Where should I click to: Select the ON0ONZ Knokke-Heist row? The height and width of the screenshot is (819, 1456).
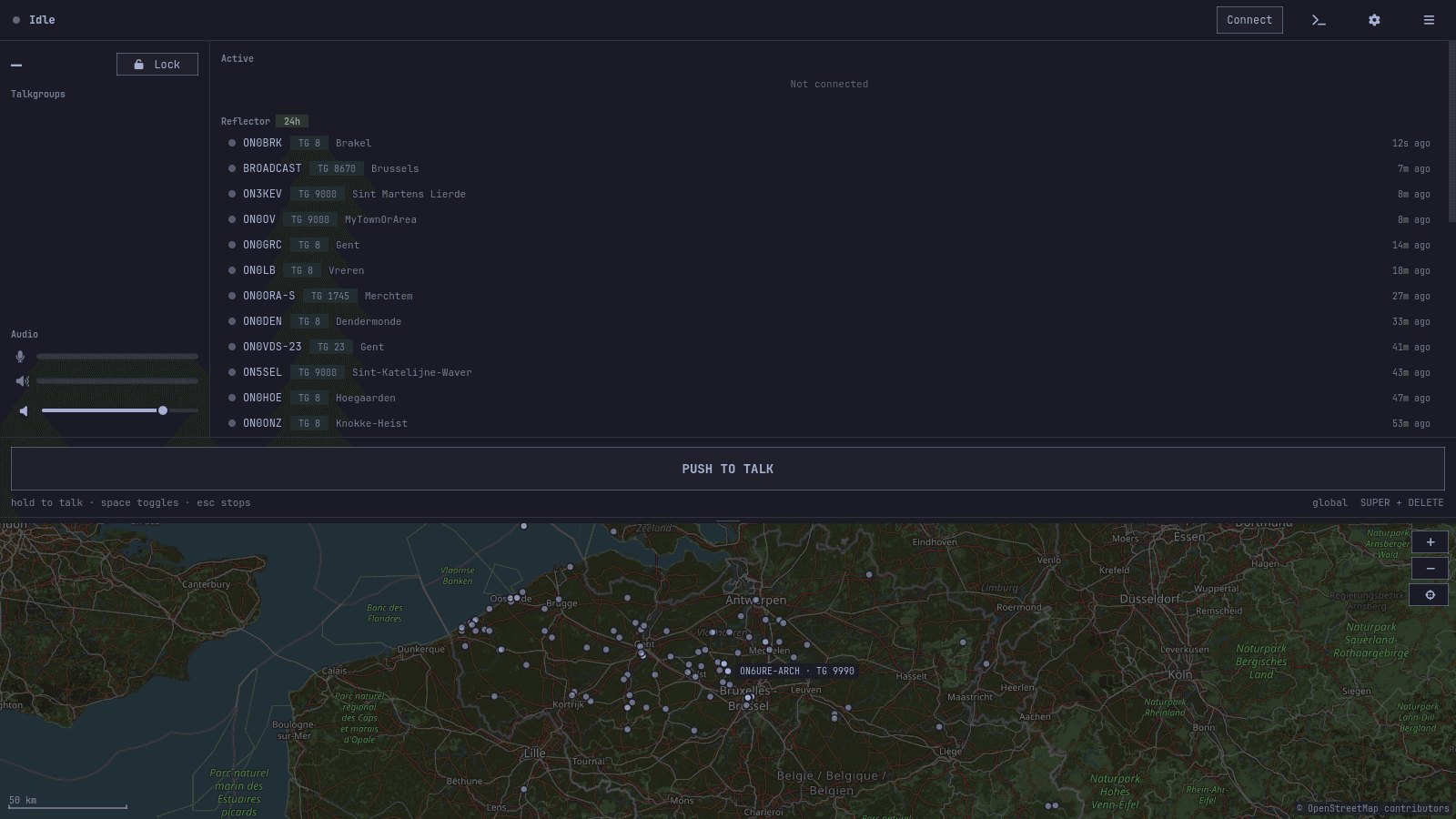pyautogui.click(x=829, y=423)
